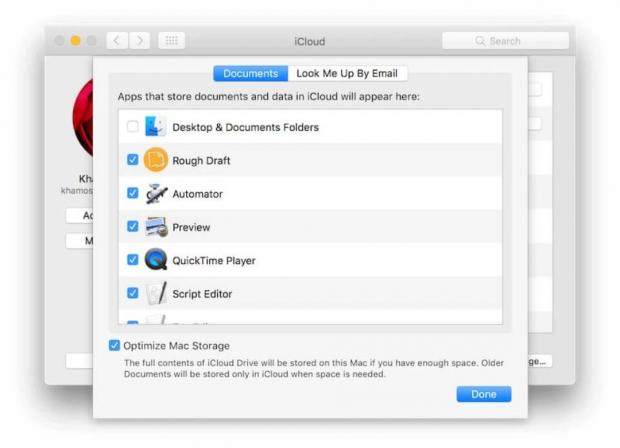Click the Desktop & Documents Folders Finder icon

coord(155,127)
